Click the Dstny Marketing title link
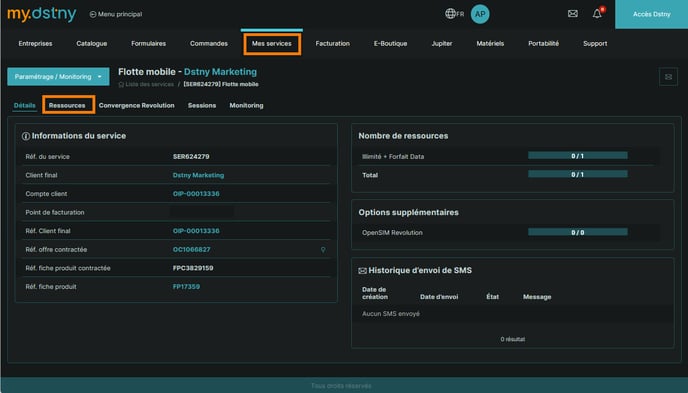 [x=220, y=71]
